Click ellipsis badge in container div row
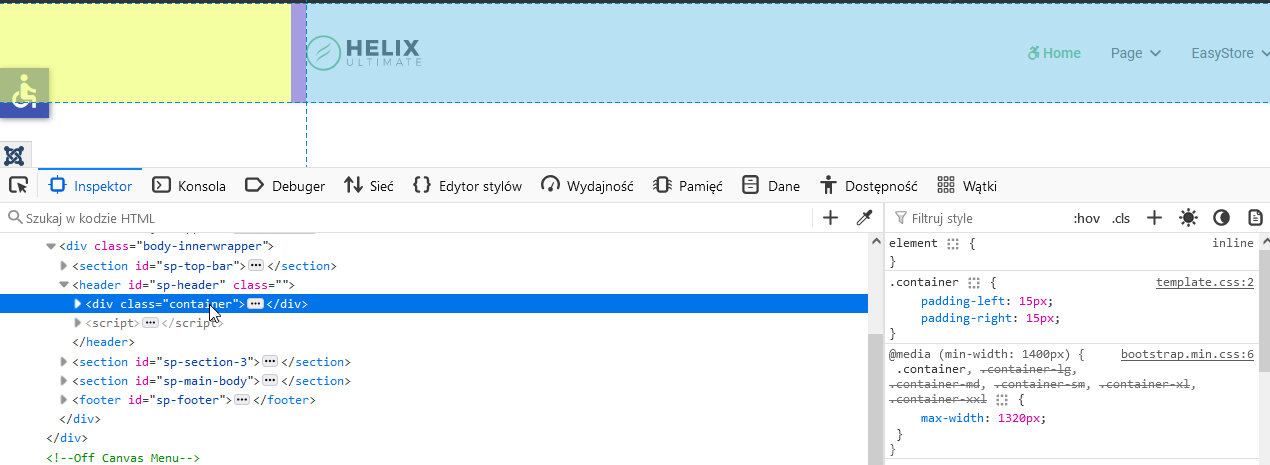This screenshot has height=465, width=1270. (x=255, y=304)
